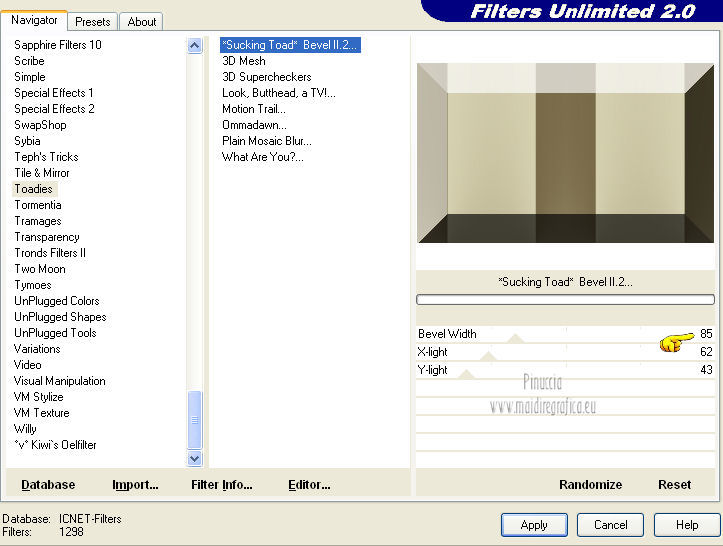This screenshot has width=723, height=546.
Task: Choose Special Effects 1 category
Action: pyautogui.click(x=53, y=93)
